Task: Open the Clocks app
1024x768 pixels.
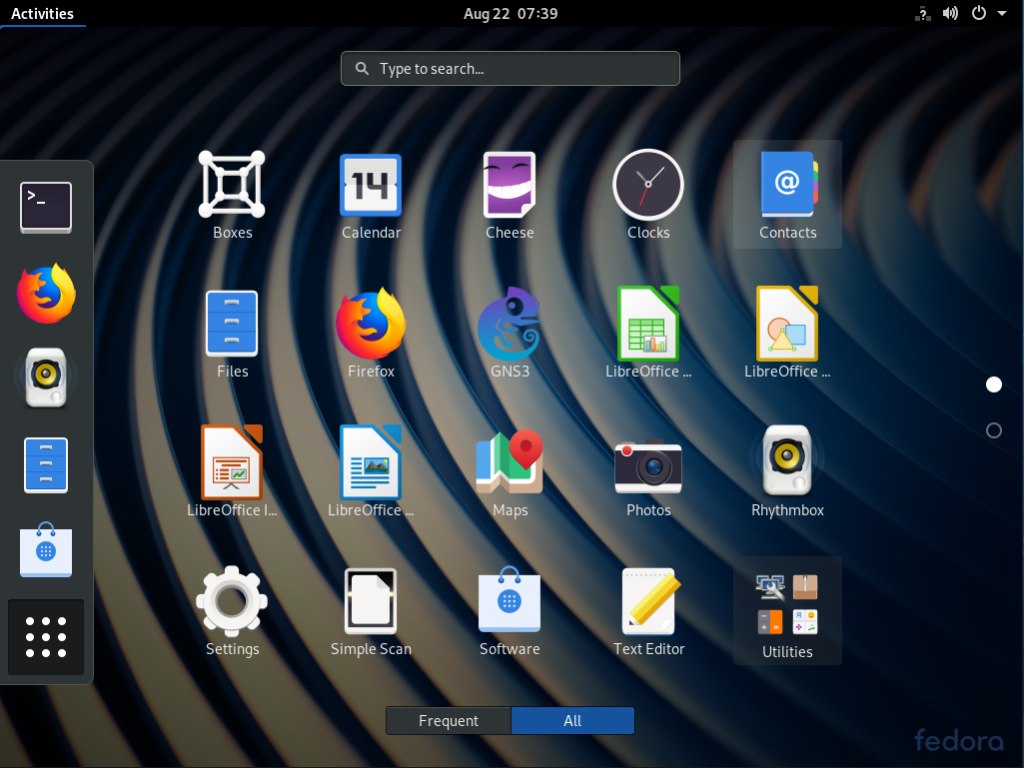Action: pyautogui.click(x=648, y=194)
